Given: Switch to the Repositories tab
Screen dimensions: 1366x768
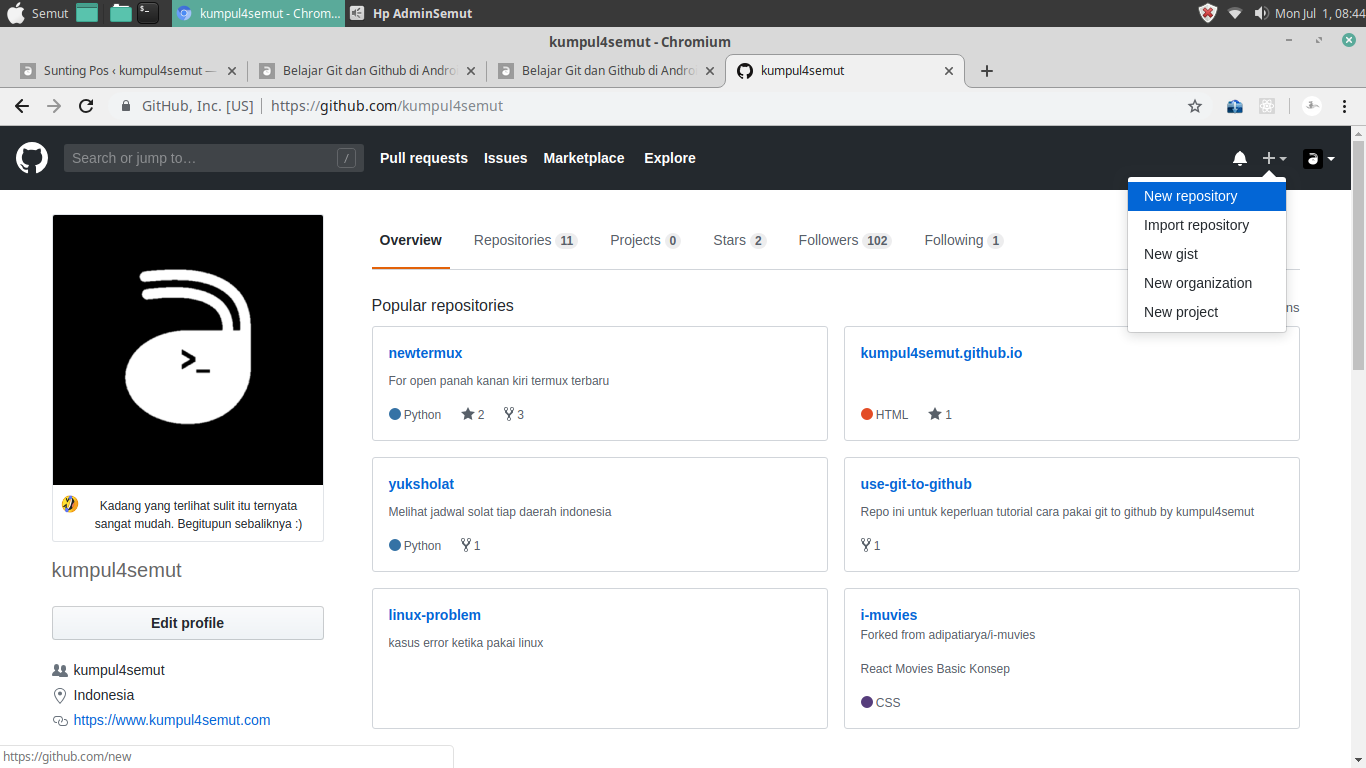Looking at the screenshot, I should pos(524,240).
